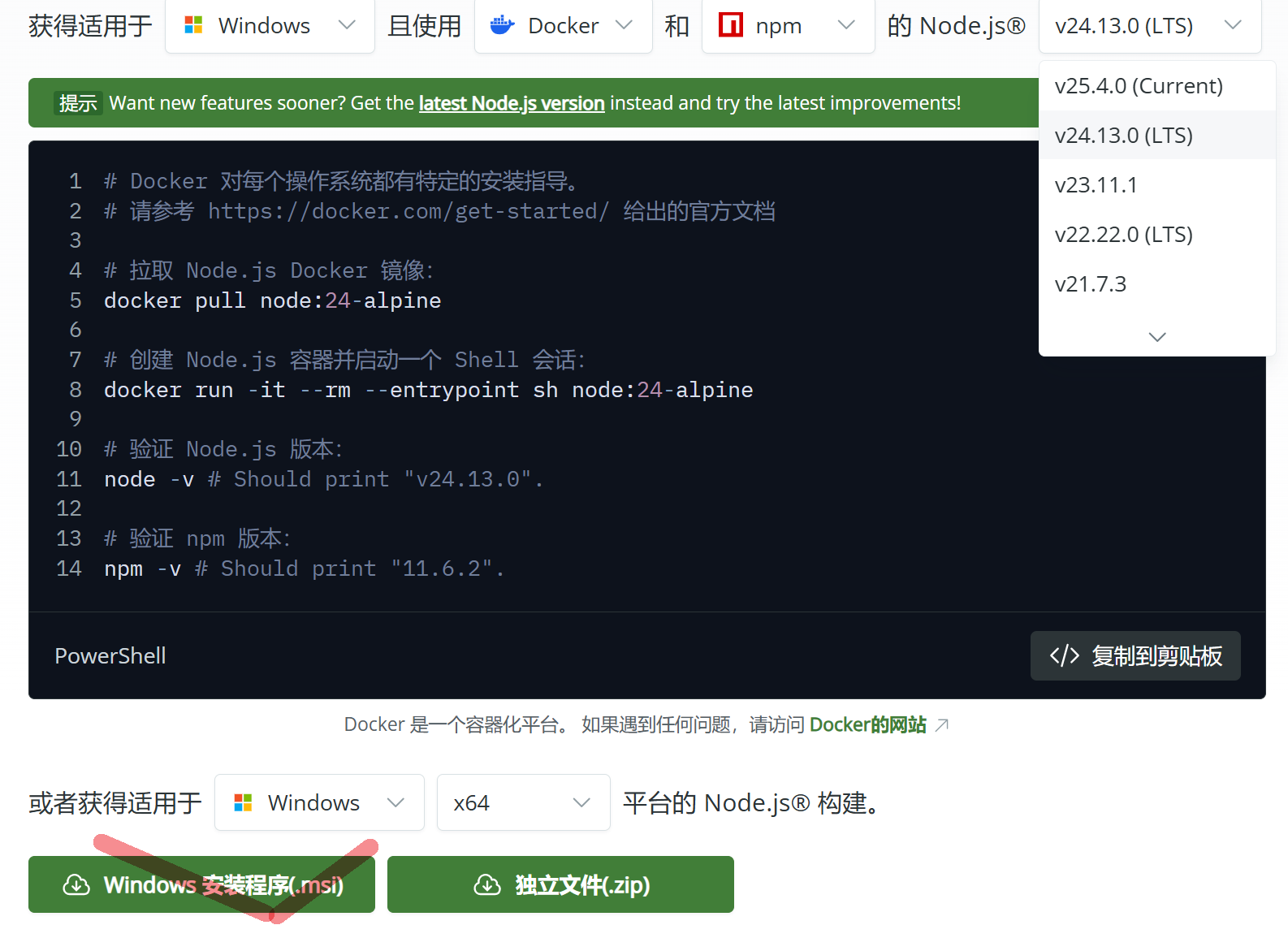
Task: Click code line 'docker pull node:24-alpine'
Action: 273,300
